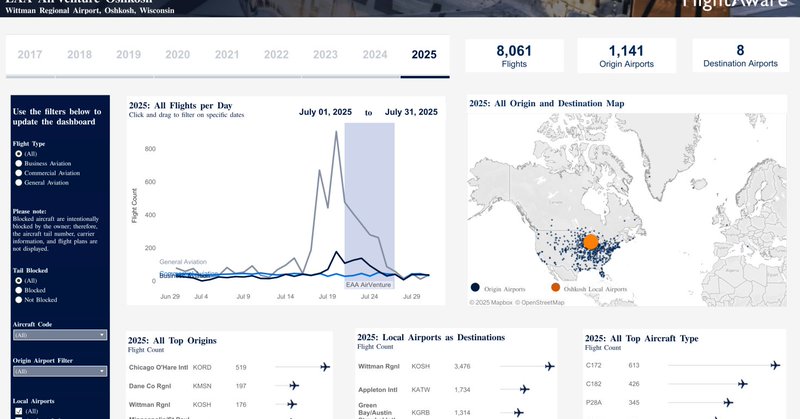Screen dimensions: 800x419
Task: Click the Jul 19 axis label
Action: coord(328,297)
